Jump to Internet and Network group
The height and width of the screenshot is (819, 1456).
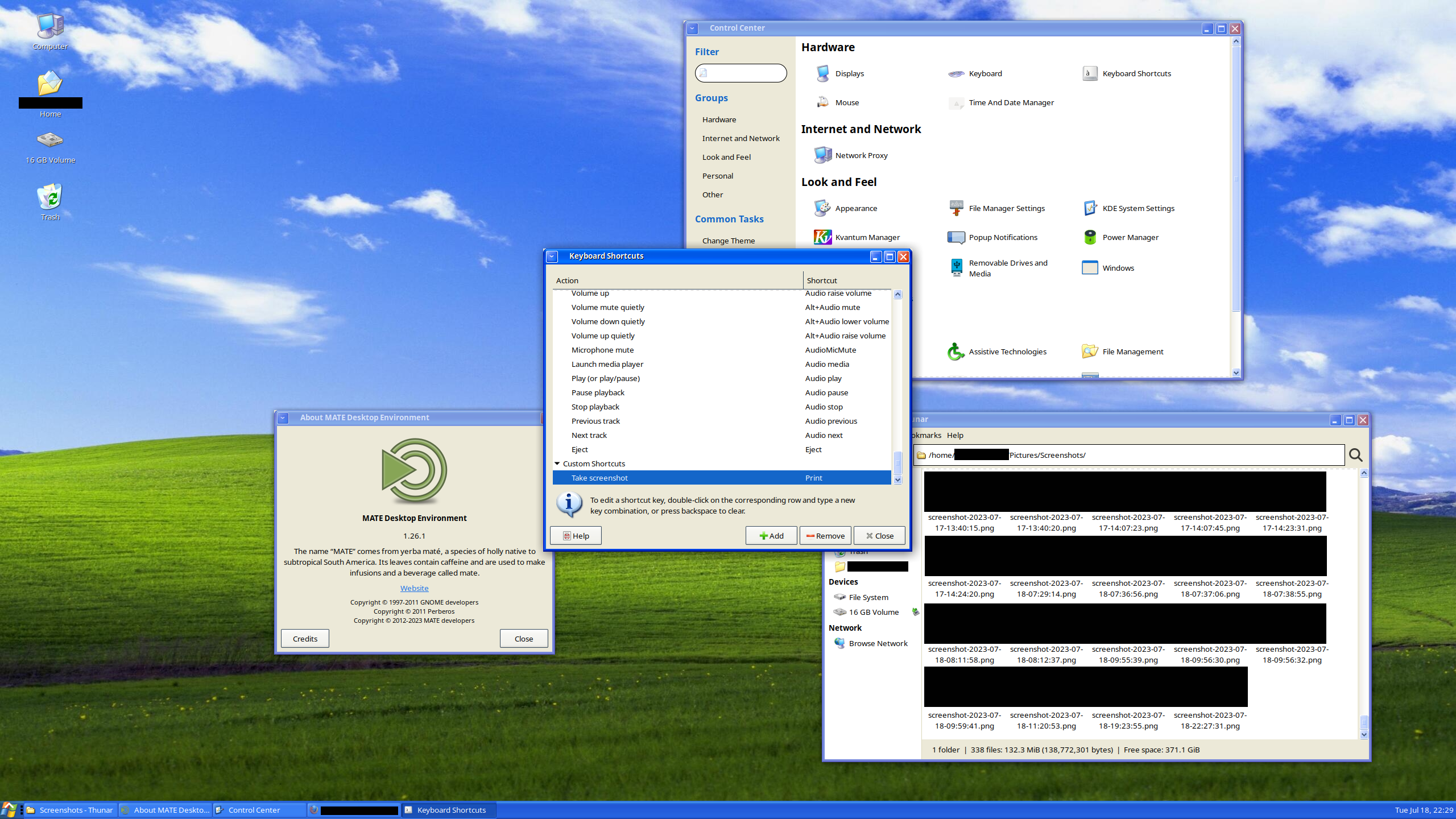click(x=741, y=138)
